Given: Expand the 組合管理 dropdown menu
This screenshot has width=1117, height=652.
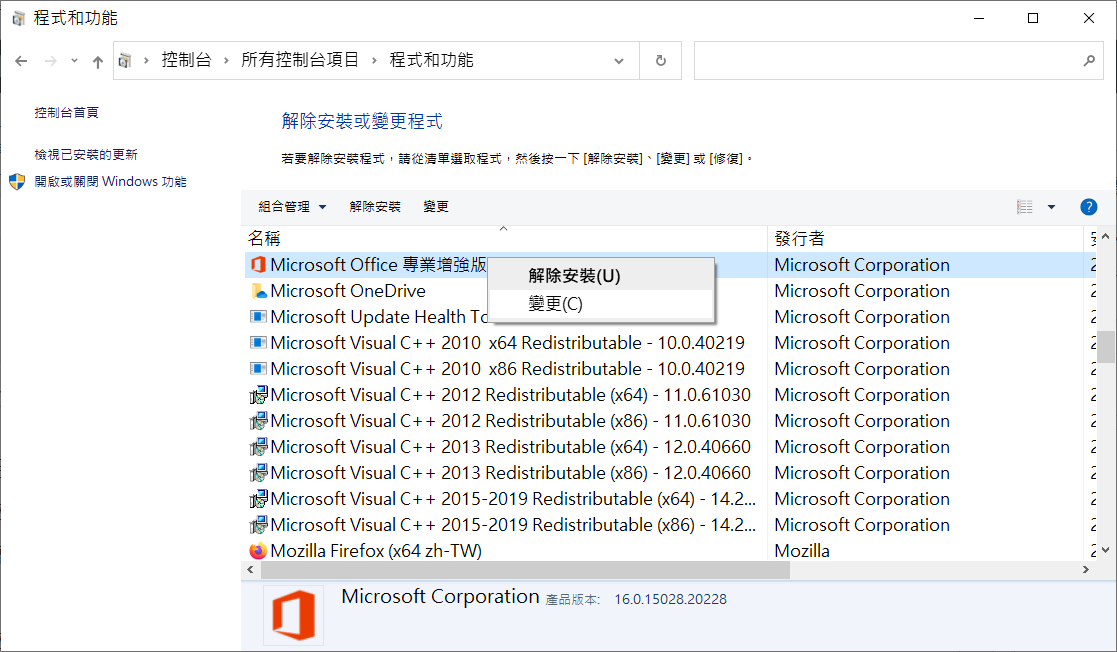Looking at the screenshot, I should [292, 207].
